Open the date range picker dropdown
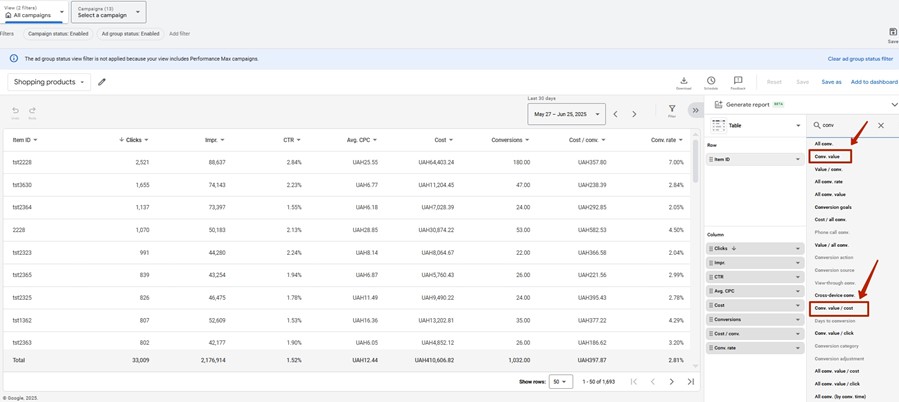The width and height of the screenshot is (899, 402). [x=566, y=114]
